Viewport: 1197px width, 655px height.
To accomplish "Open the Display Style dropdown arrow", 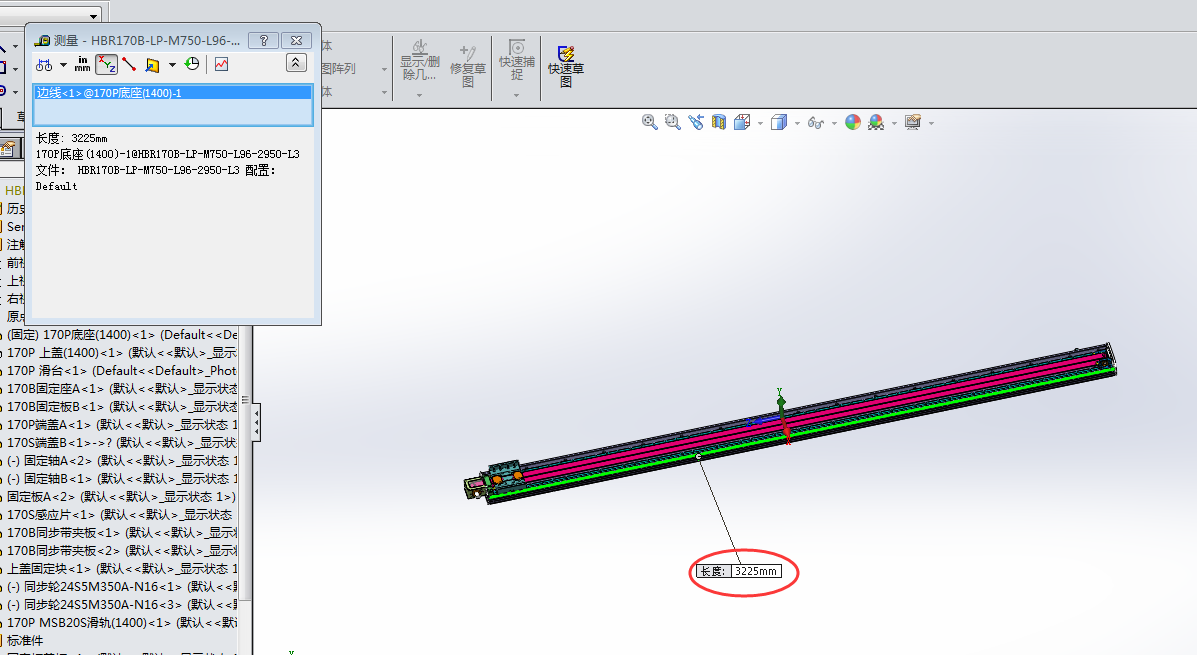I will coord(797,123).
